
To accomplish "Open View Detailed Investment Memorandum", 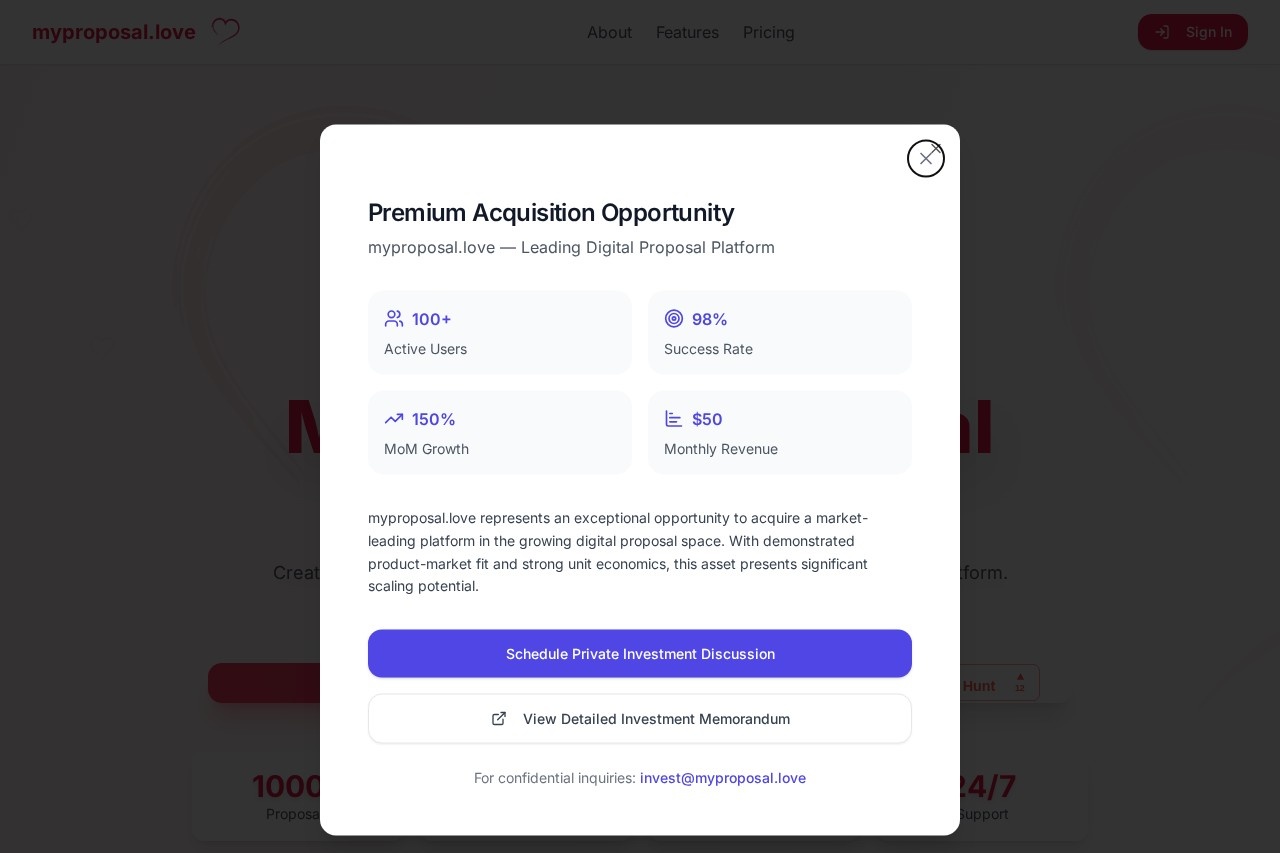I will click(x=640, y=719).
